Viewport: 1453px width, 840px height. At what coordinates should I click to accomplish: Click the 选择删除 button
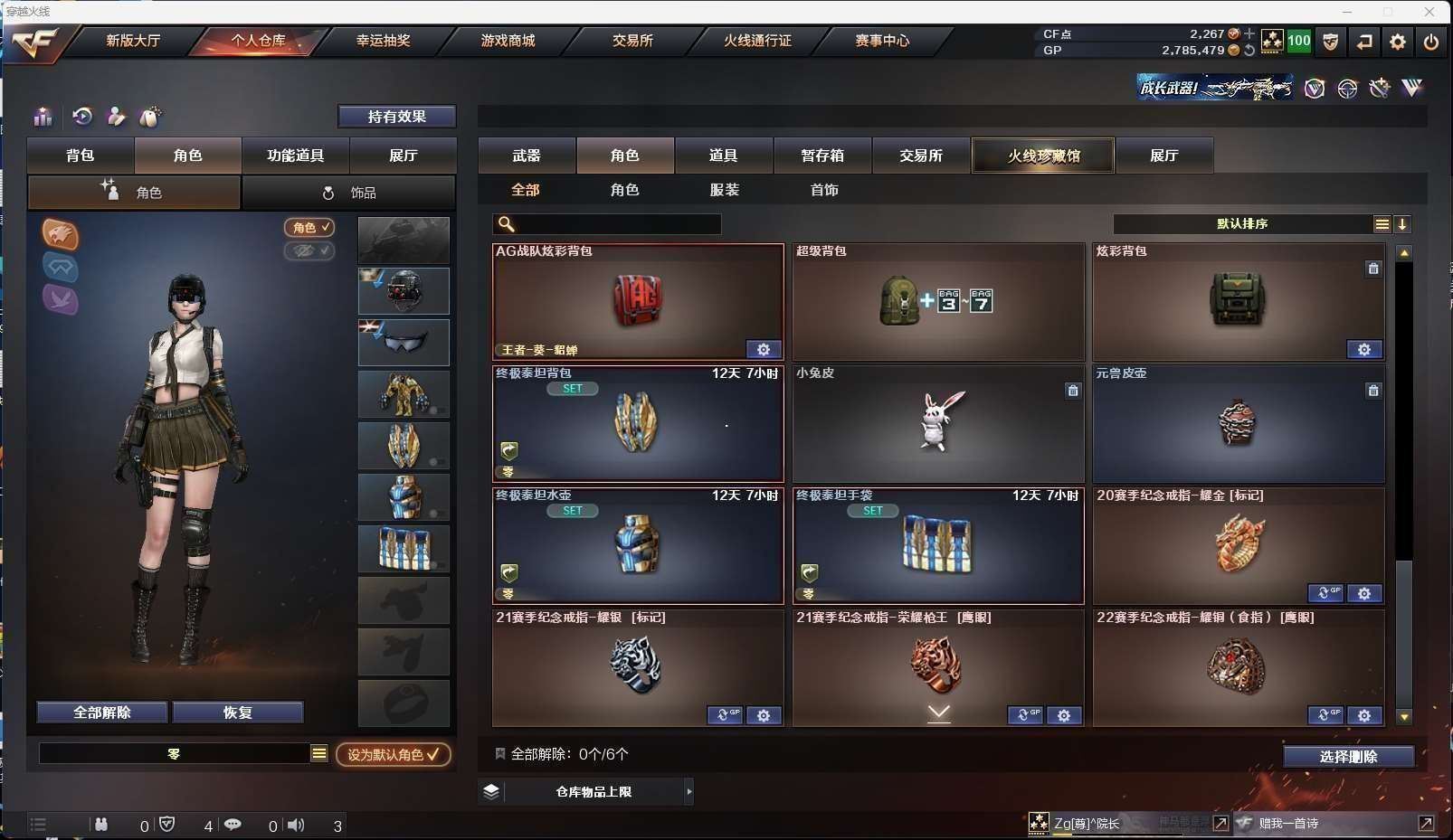(1348, 757)
